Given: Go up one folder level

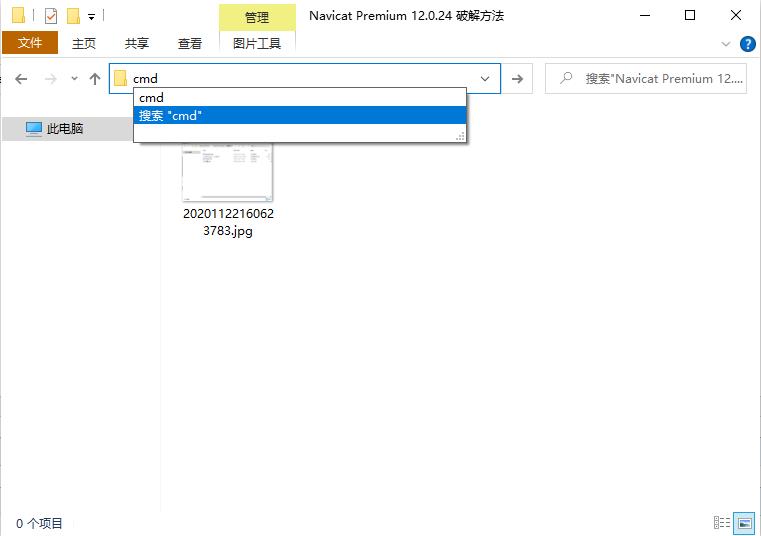Looking at the screenshot, I should (x=95, y=79).
